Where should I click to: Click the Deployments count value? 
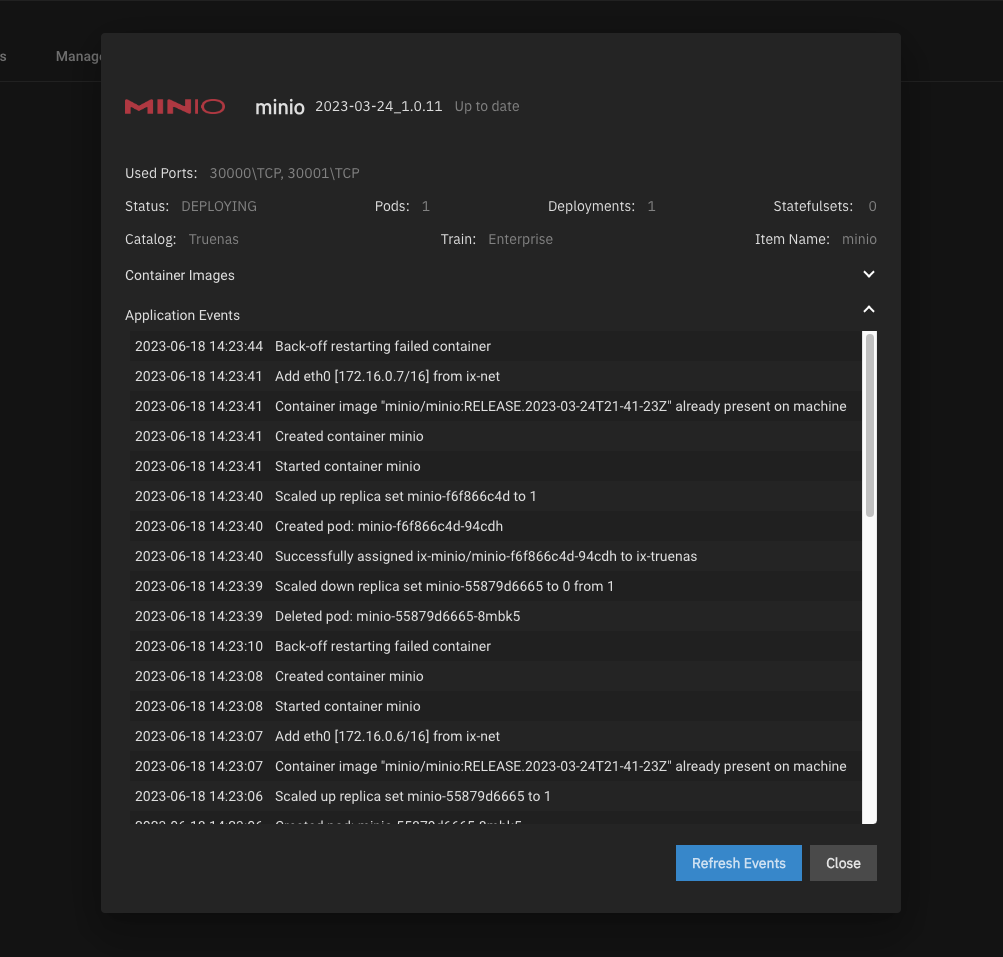point(651,206)
